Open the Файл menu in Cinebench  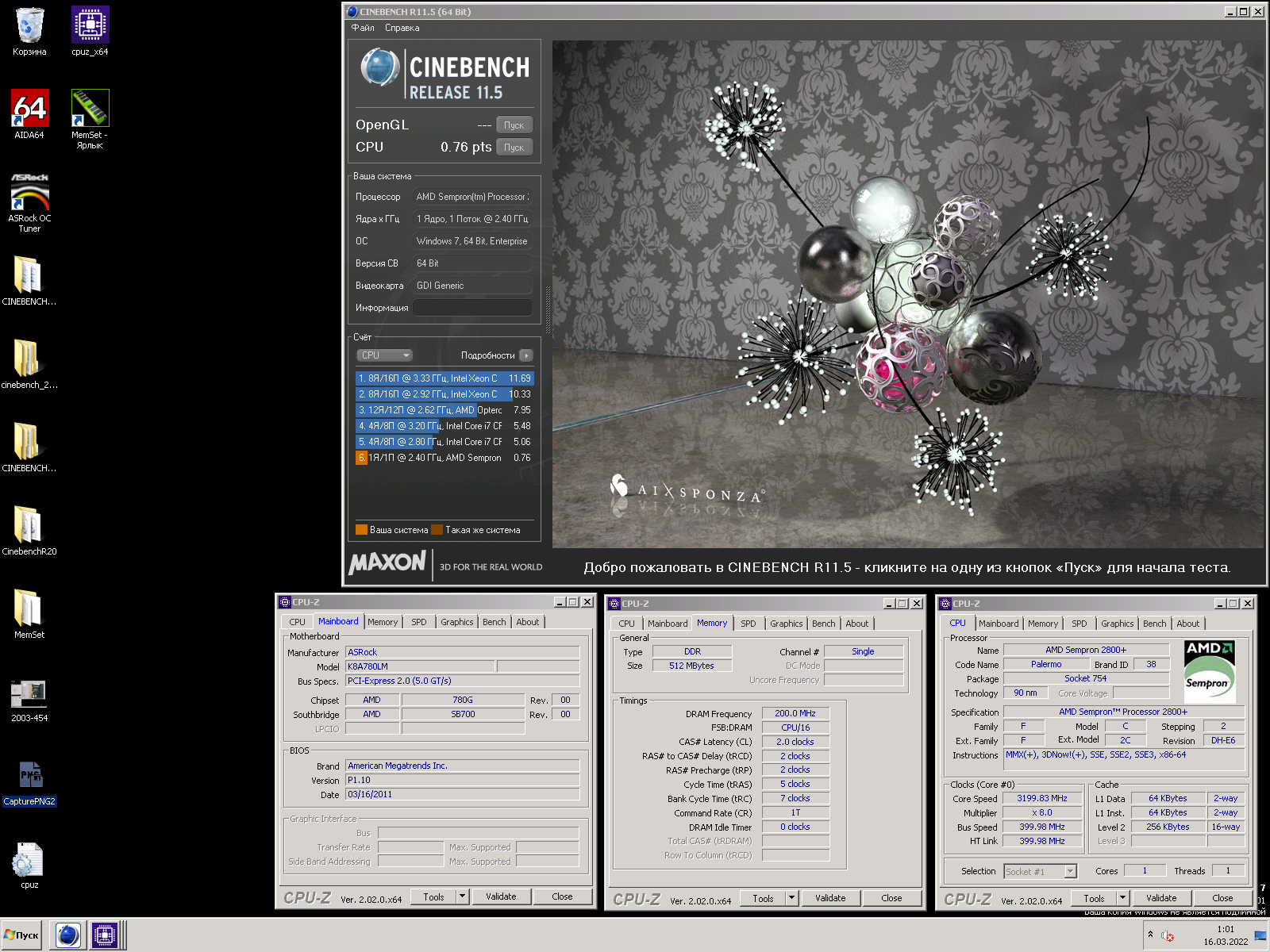tap(363, 28)
